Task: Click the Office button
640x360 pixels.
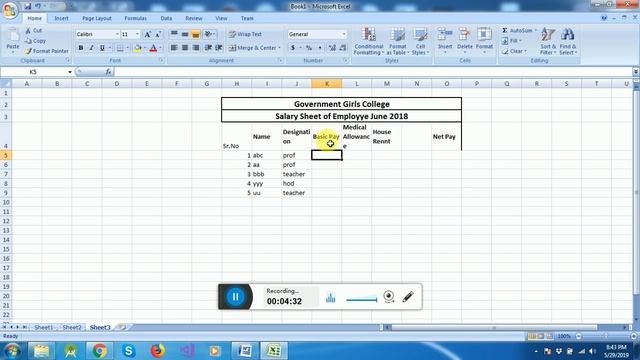Action: coord(10,10)
